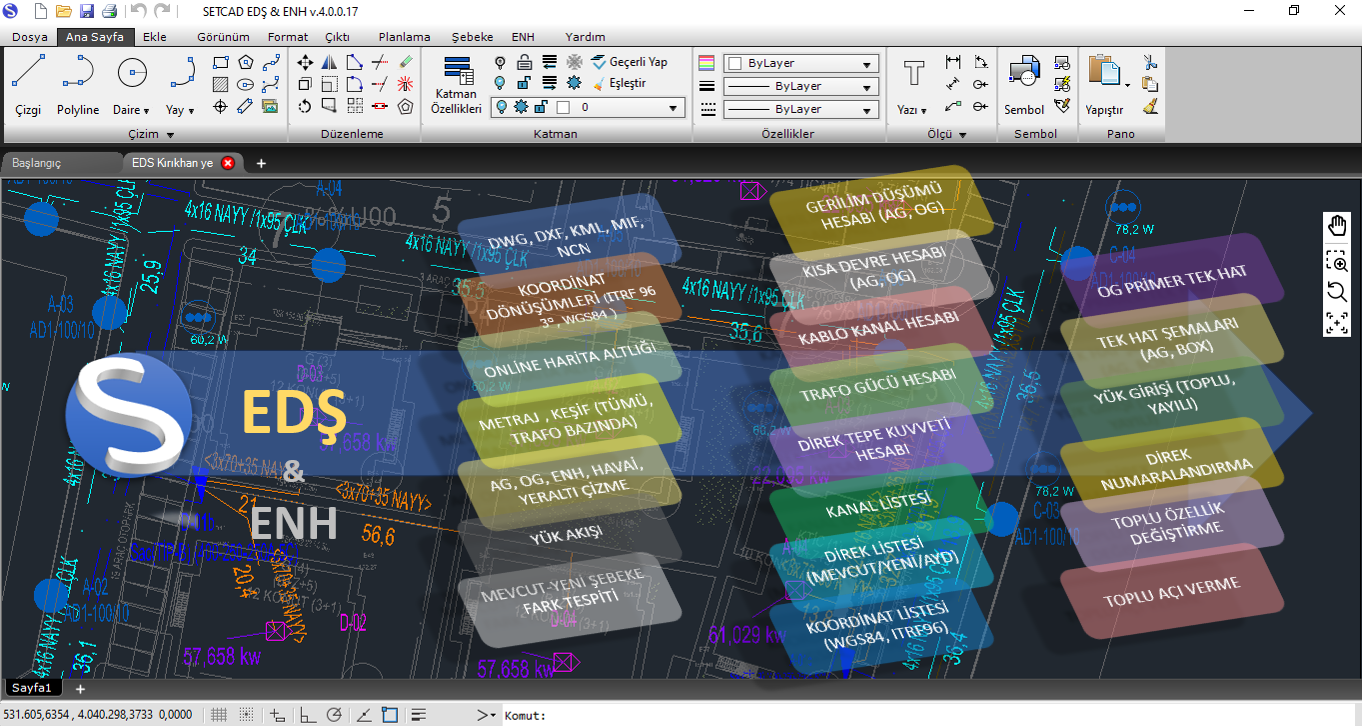Open the linetype ByLayer bottom dropdown
1362x726 pixels.
click(x=801, y=109)
